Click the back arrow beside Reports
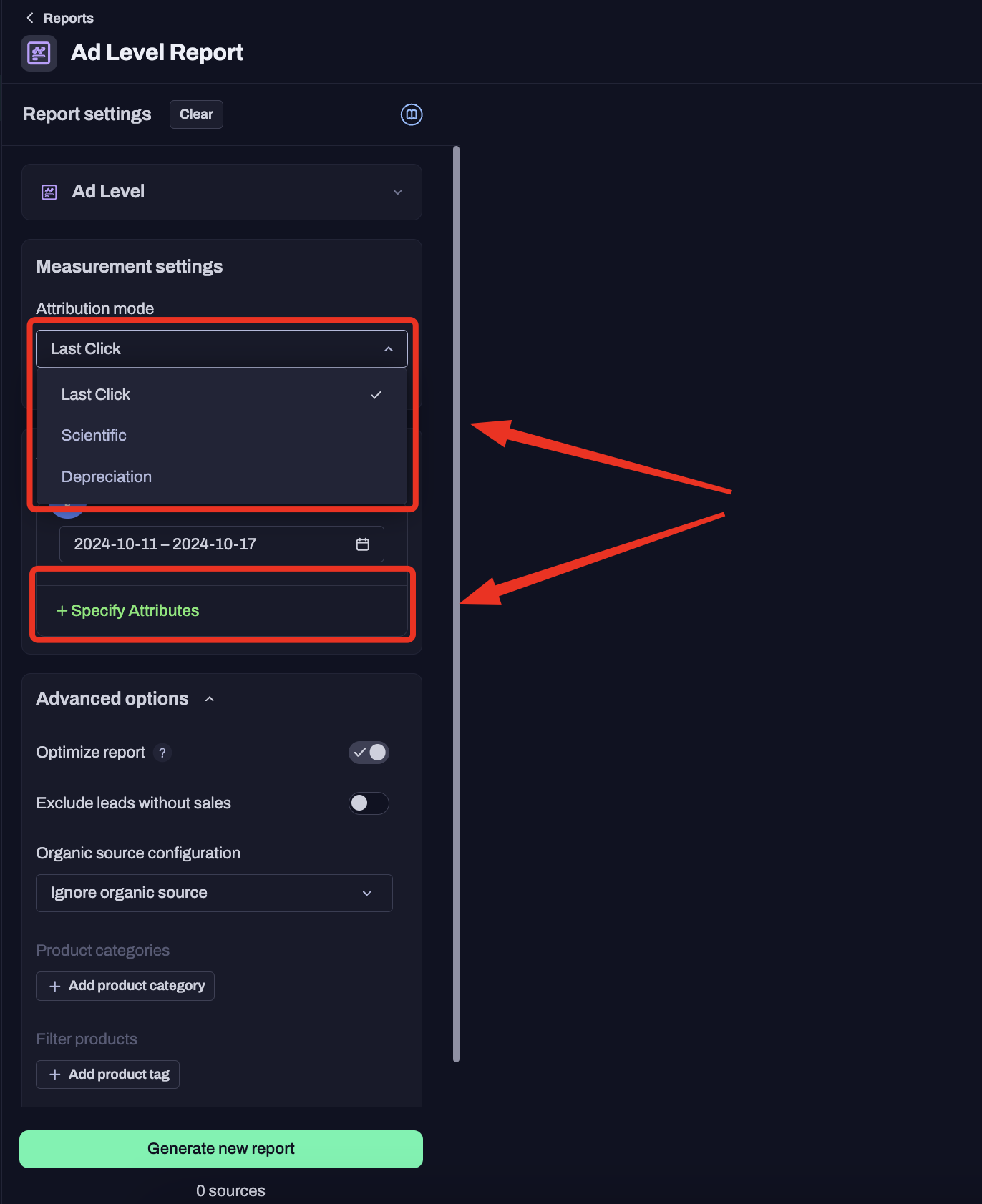This screenshot has height=1204, width=982. point(29,17)
